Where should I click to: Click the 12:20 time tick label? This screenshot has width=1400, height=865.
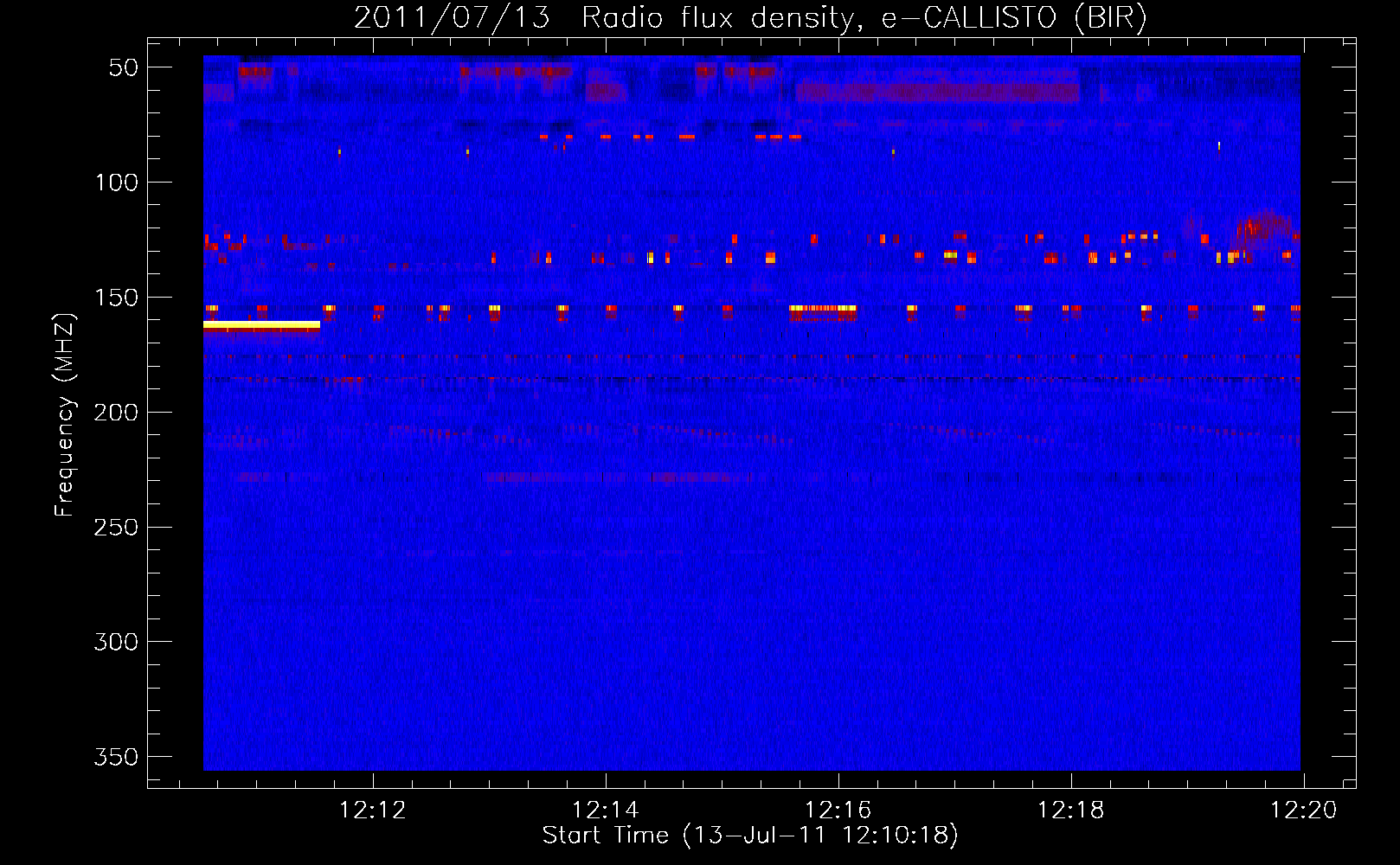tap(1303, 811)
